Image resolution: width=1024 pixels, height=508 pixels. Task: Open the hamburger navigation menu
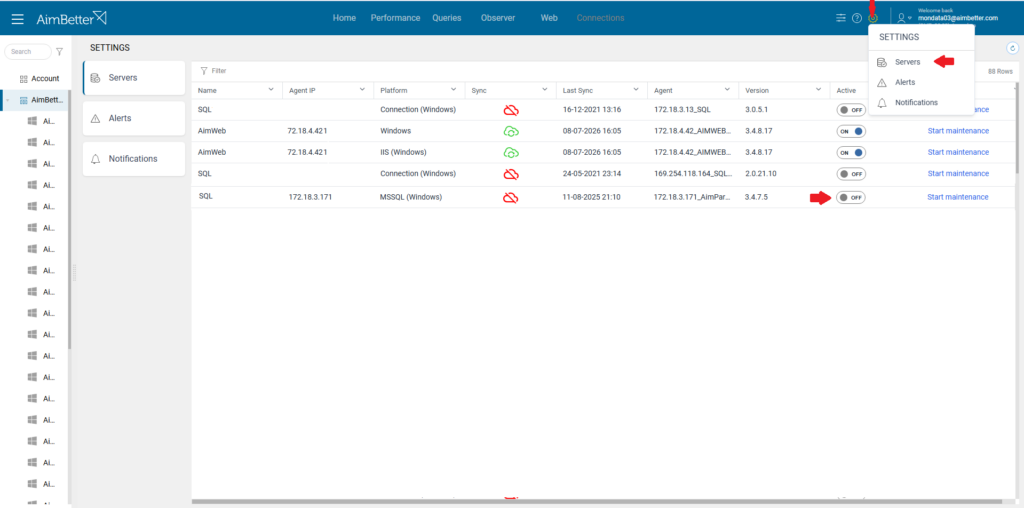click(18, 19)
